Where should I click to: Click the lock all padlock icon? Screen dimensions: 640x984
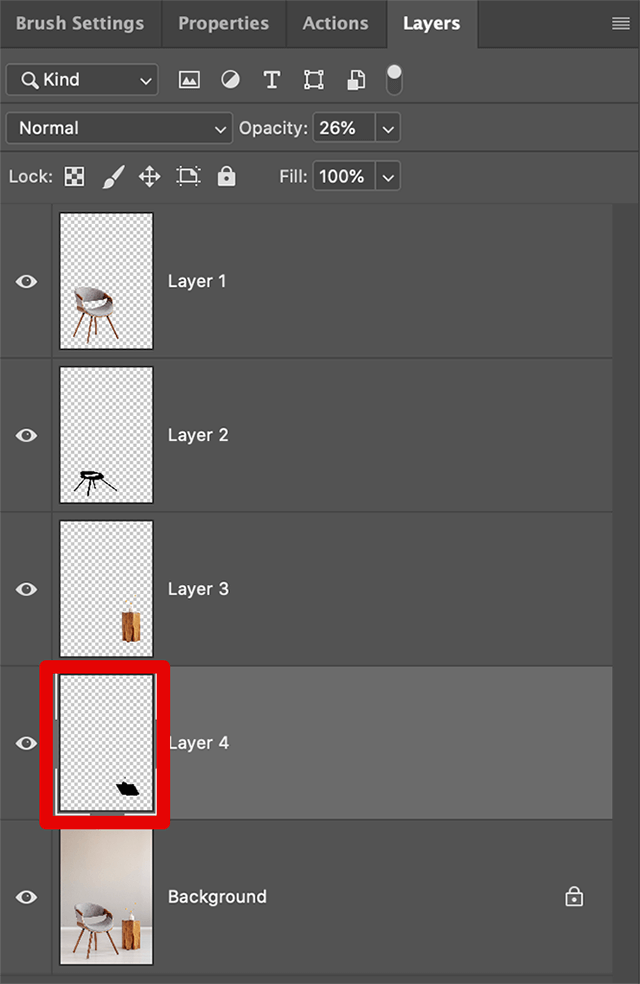tap(225, 176)
